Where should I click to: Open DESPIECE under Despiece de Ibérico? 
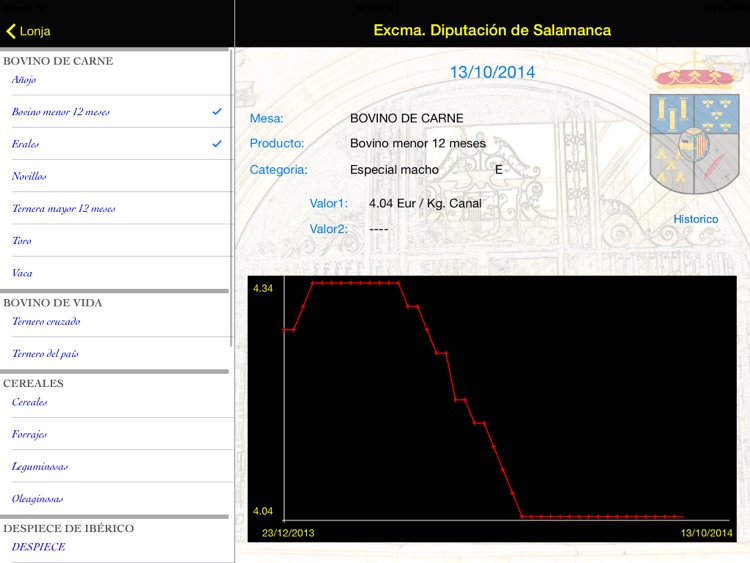[x=117, y=547]
